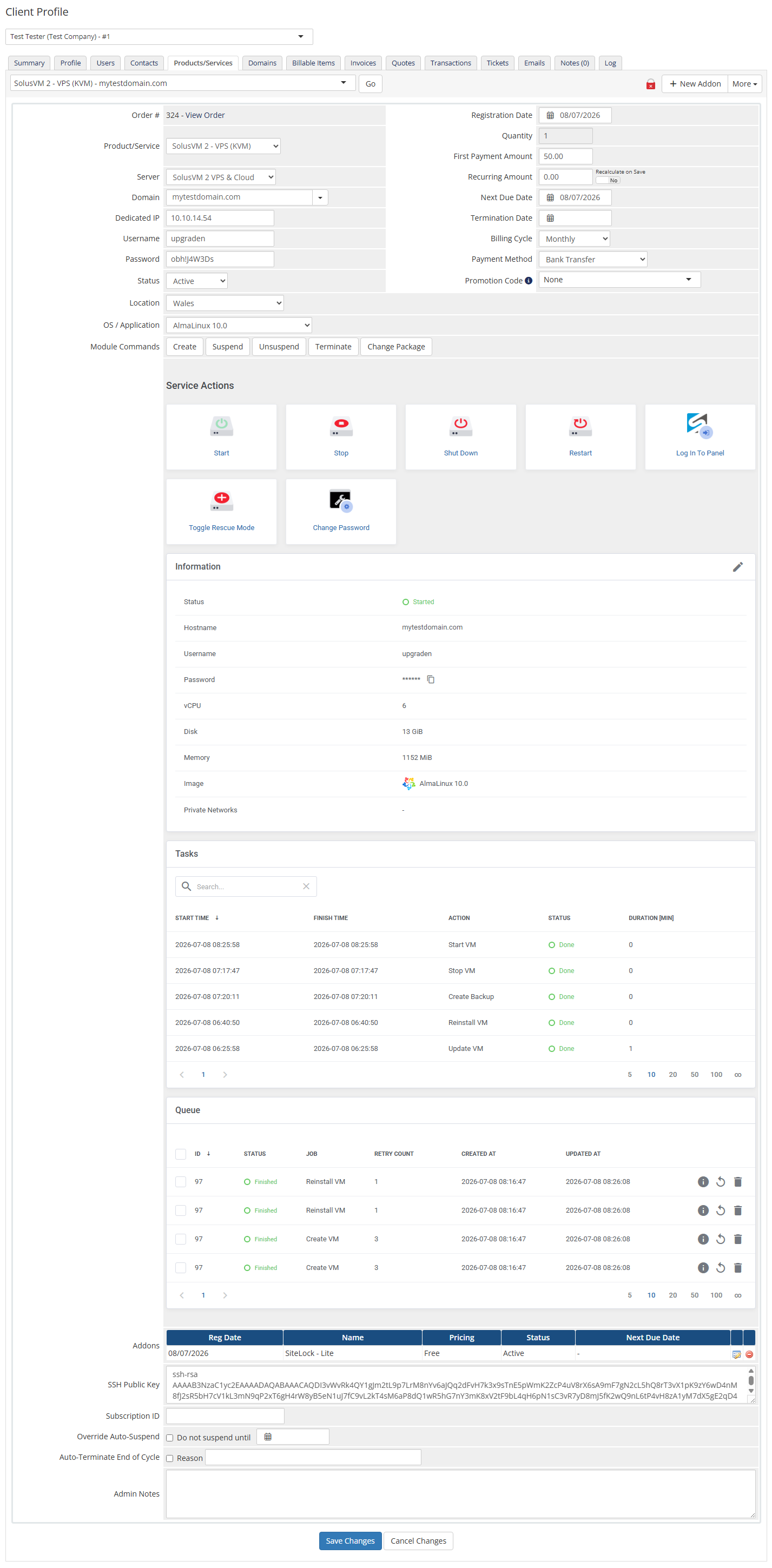The height and width of the screenshot is (1568, 772).
Task: Toggle the Recalculate on Save switch
Action: tap(607, 180)
